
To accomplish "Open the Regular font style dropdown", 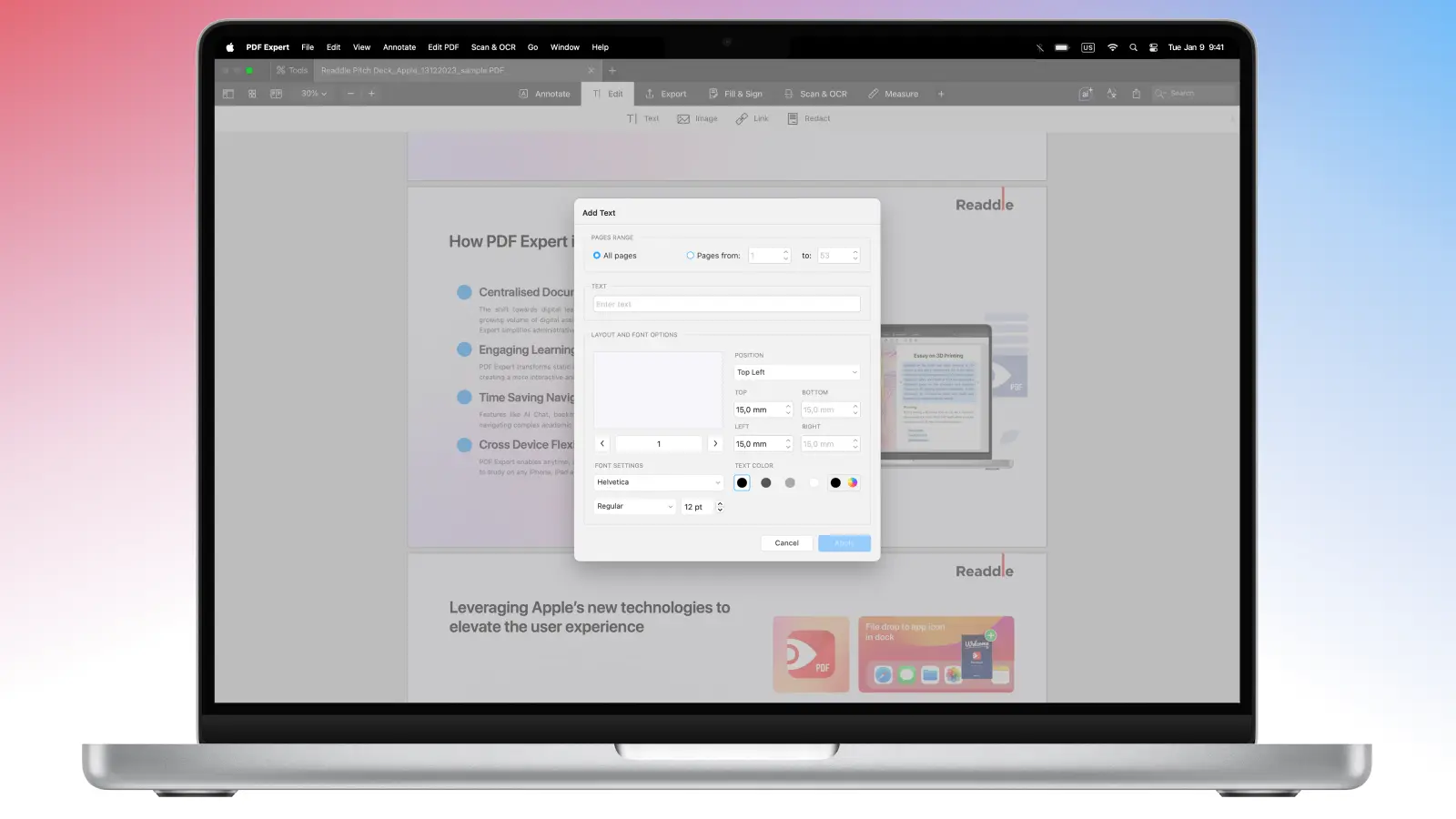I will click(x=634, y=507).
